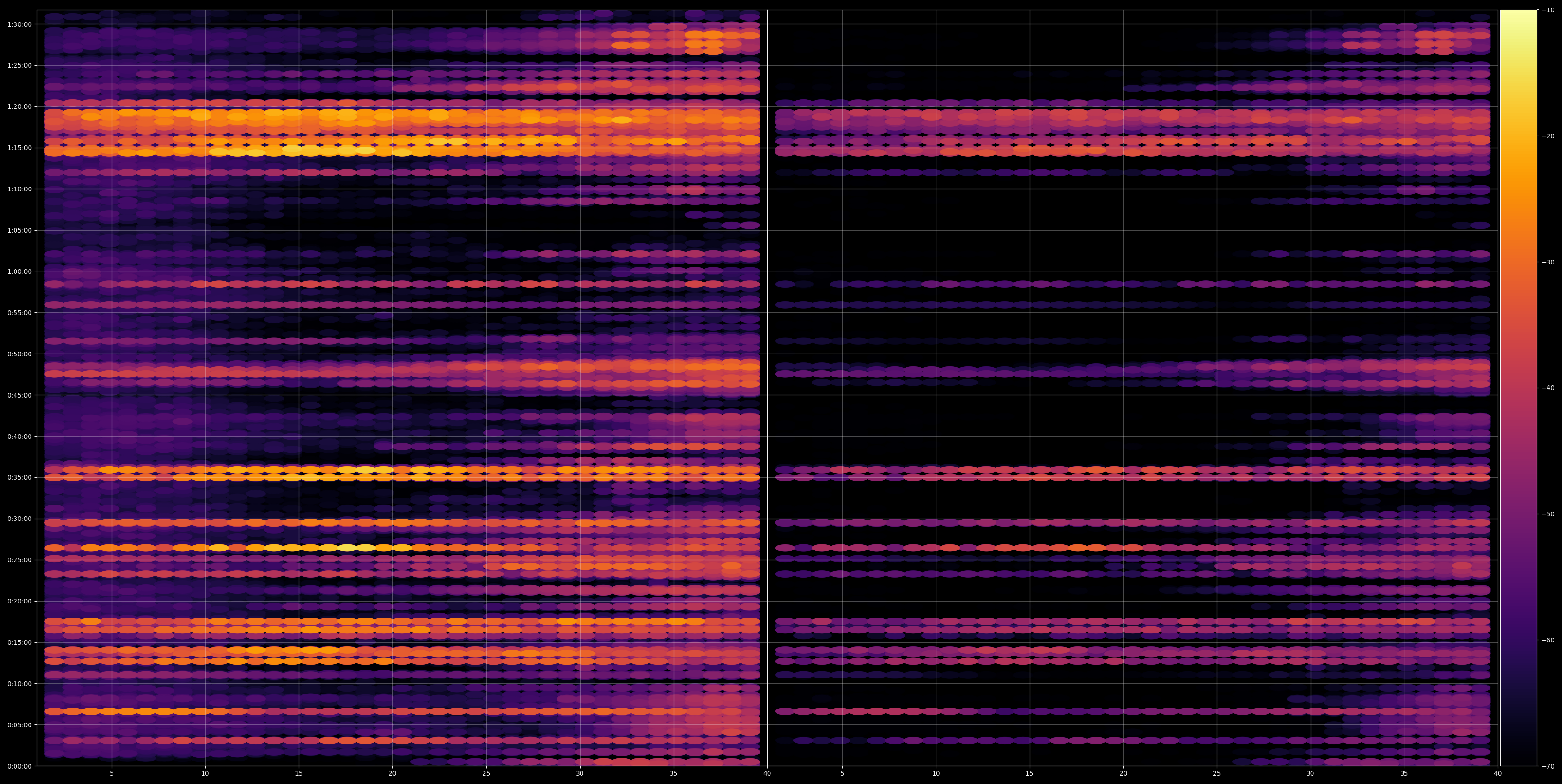The image size is (1562, 784).
Task: Click the 1:00:00 time axis label
Action: (x=19, y=271)
